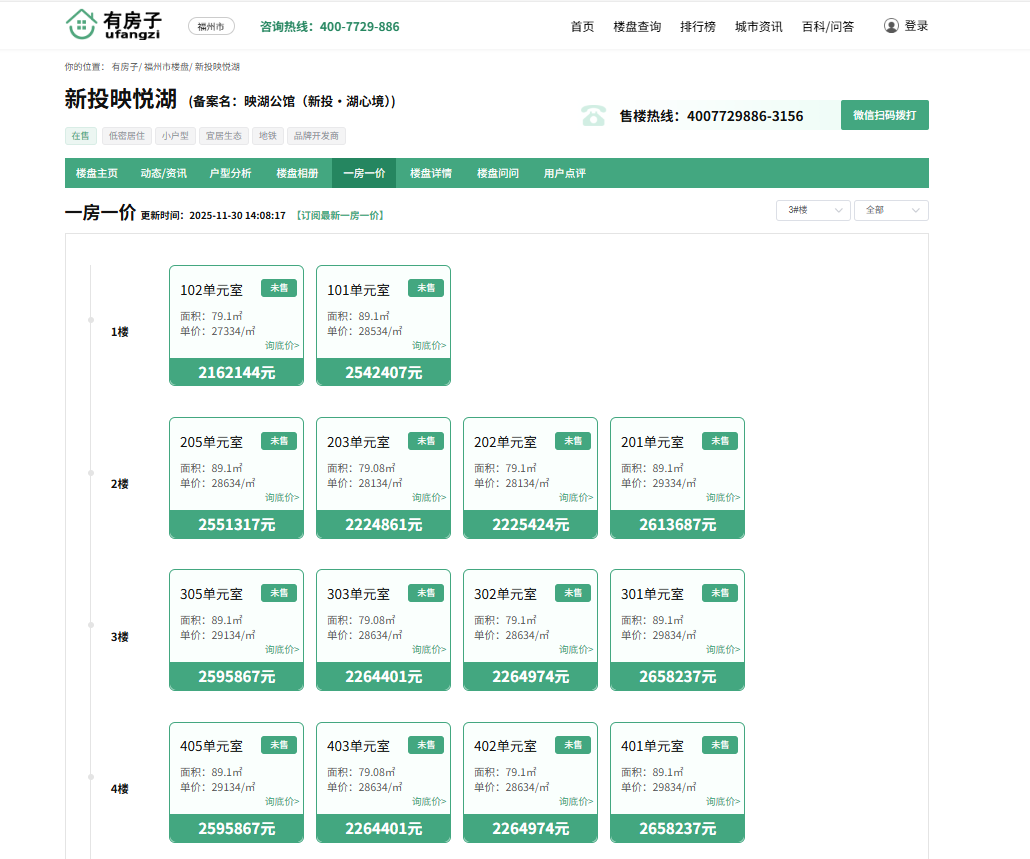Open the 福州市 city selector
Viewport: 1030px width, 859px height.
211,27
